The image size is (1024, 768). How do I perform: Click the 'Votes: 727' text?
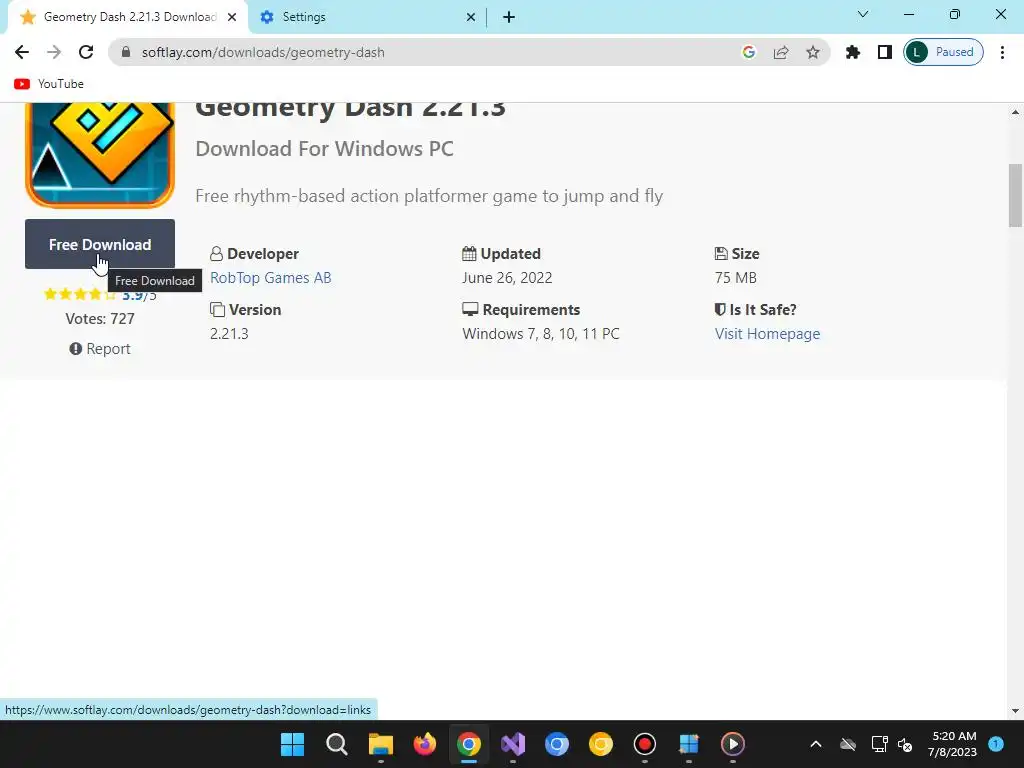point(100,319)
